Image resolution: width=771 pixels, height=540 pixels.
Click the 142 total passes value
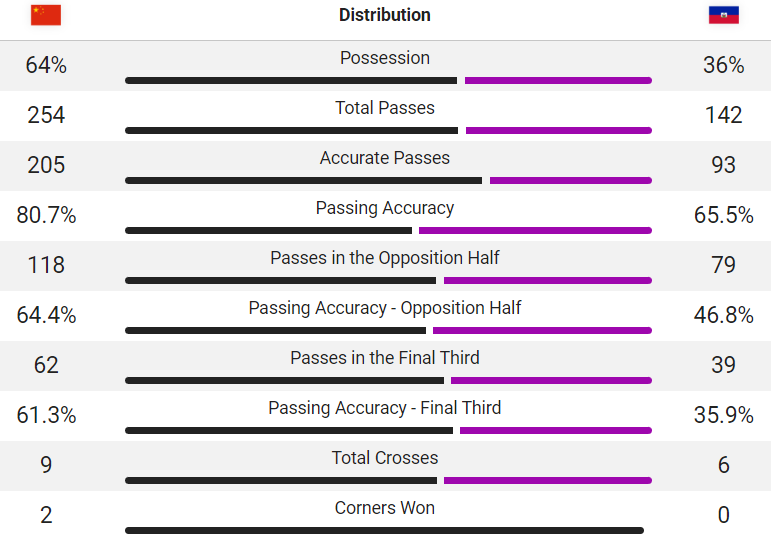(723, 115)
